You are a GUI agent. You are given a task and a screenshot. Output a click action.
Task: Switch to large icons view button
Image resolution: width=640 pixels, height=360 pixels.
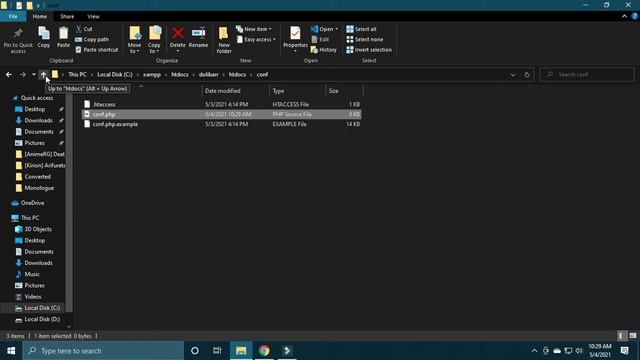[x=633, y=336]
